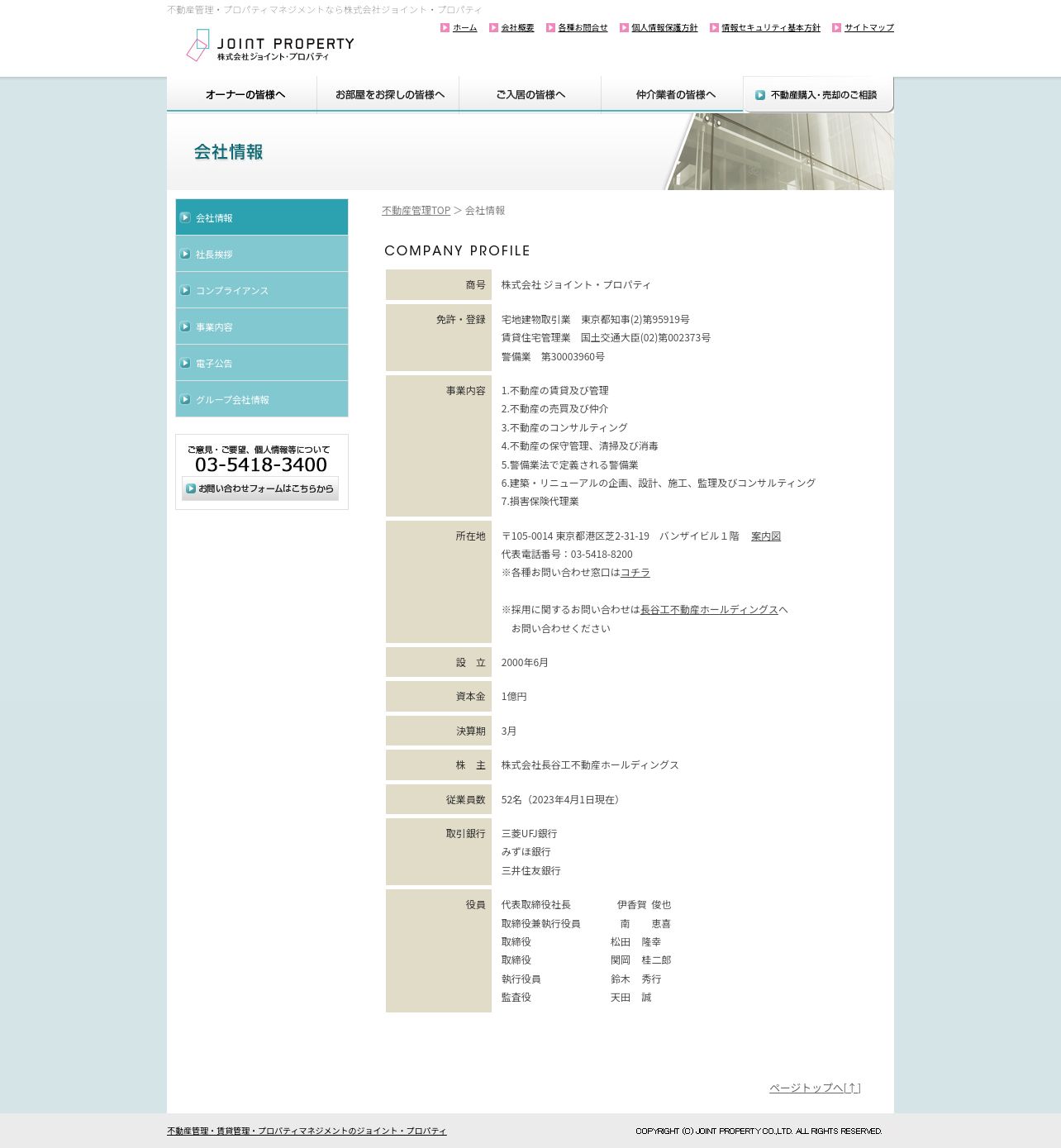The height and width of the screenshot is (1148, 1061).
Task: Click ページトップへ link
Action: click(815, 1088)
